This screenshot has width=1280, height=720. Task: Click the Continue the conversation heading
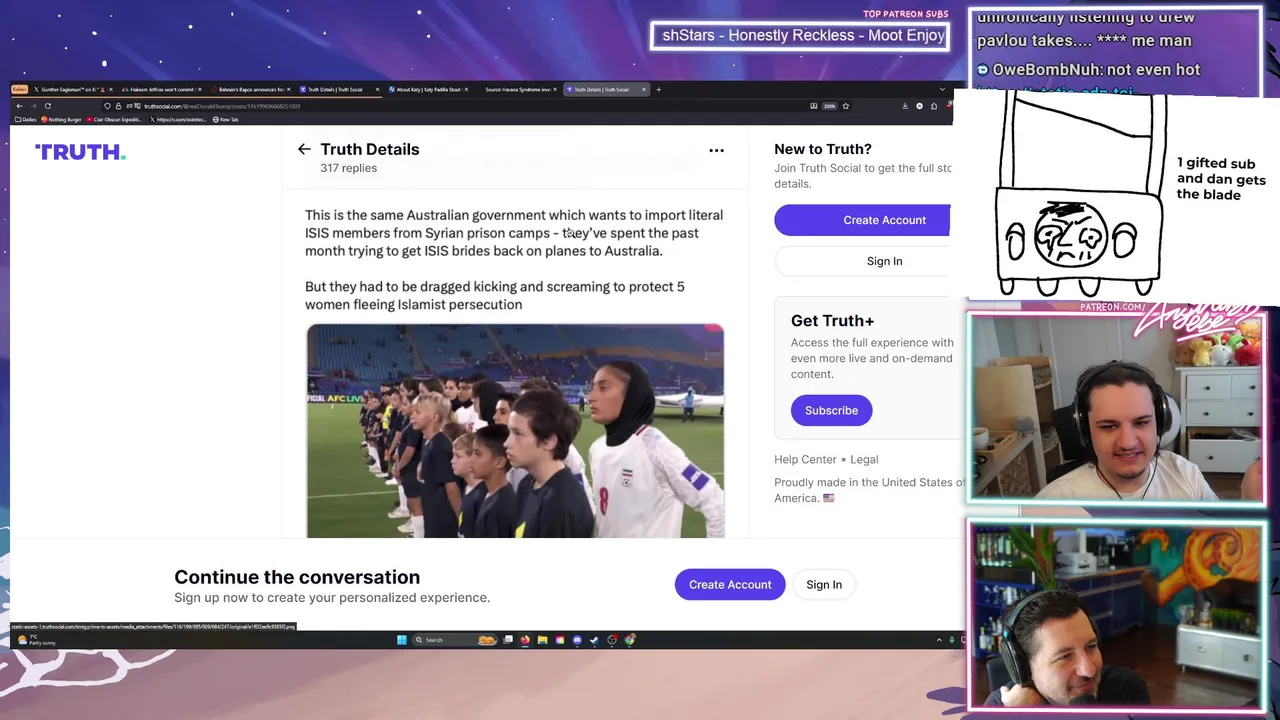[297, 577]
